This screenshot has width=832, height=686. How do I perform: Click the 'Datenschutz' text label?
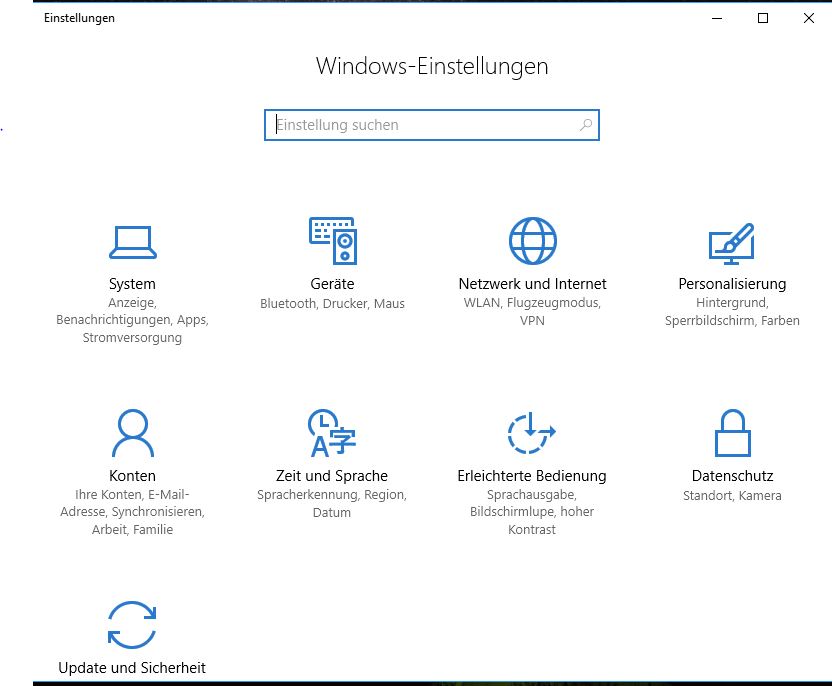(732, 476)
